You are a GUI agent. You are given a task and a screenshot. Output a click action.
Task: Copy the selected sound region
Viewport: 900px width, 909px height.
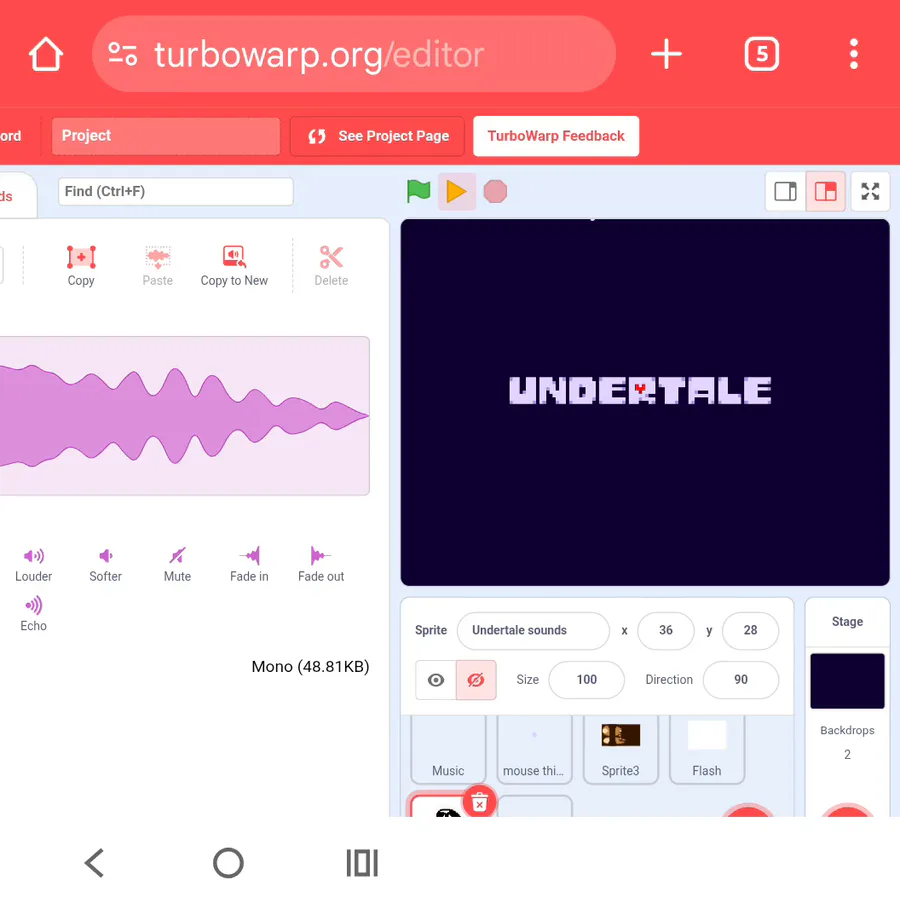click(x=81, y=266)
